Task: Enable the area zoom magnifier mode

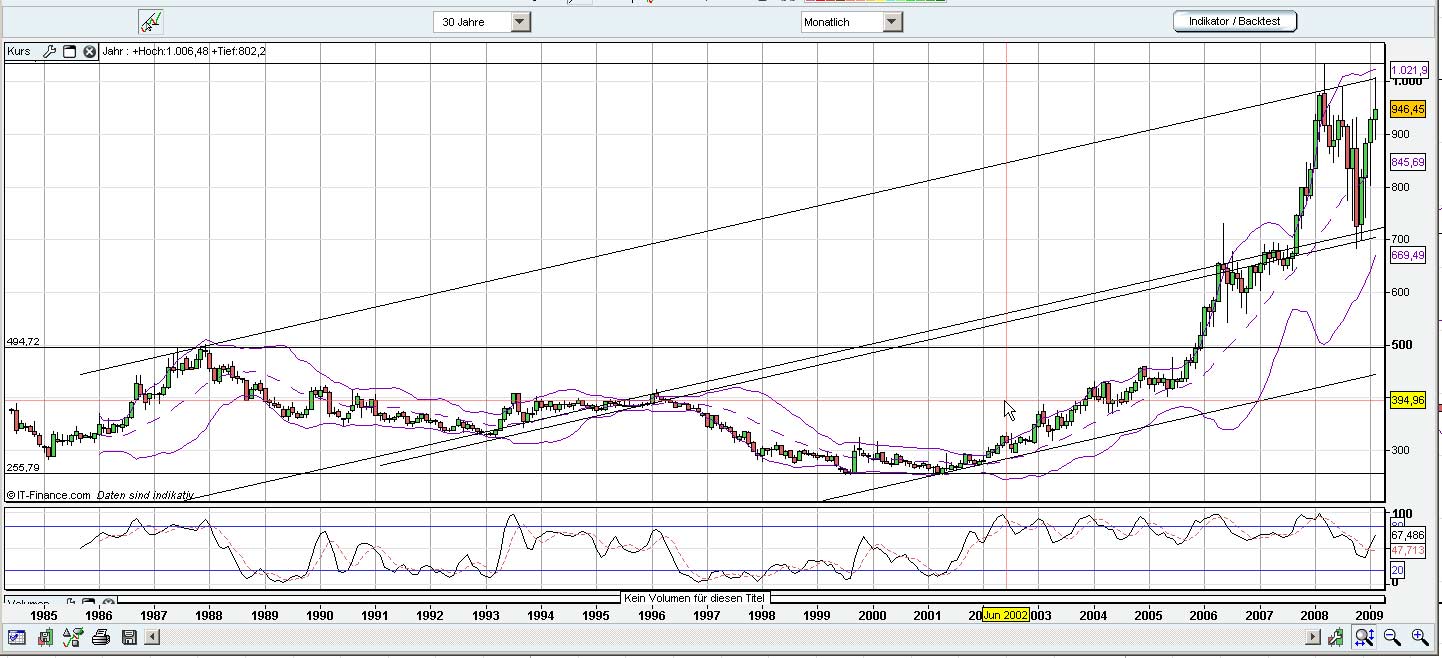Action: 1363,637
